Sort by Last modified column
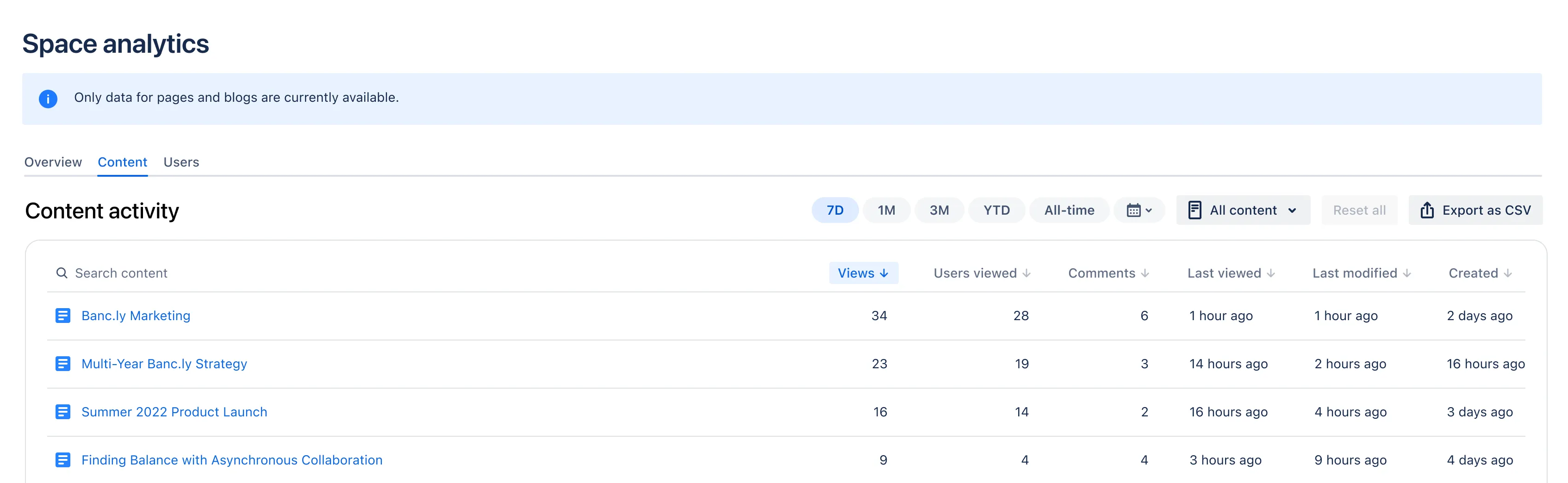This screenshot has height=483, width=1568. tap(1362, 273)
